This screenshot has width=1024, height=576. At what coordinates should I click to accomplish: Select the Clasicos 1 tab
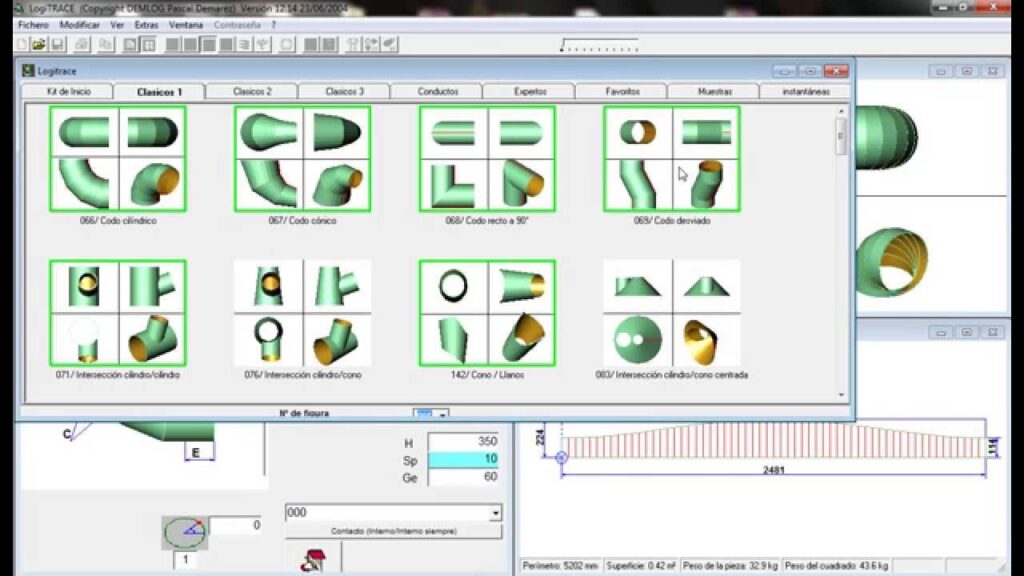click(x=159, y=92)
